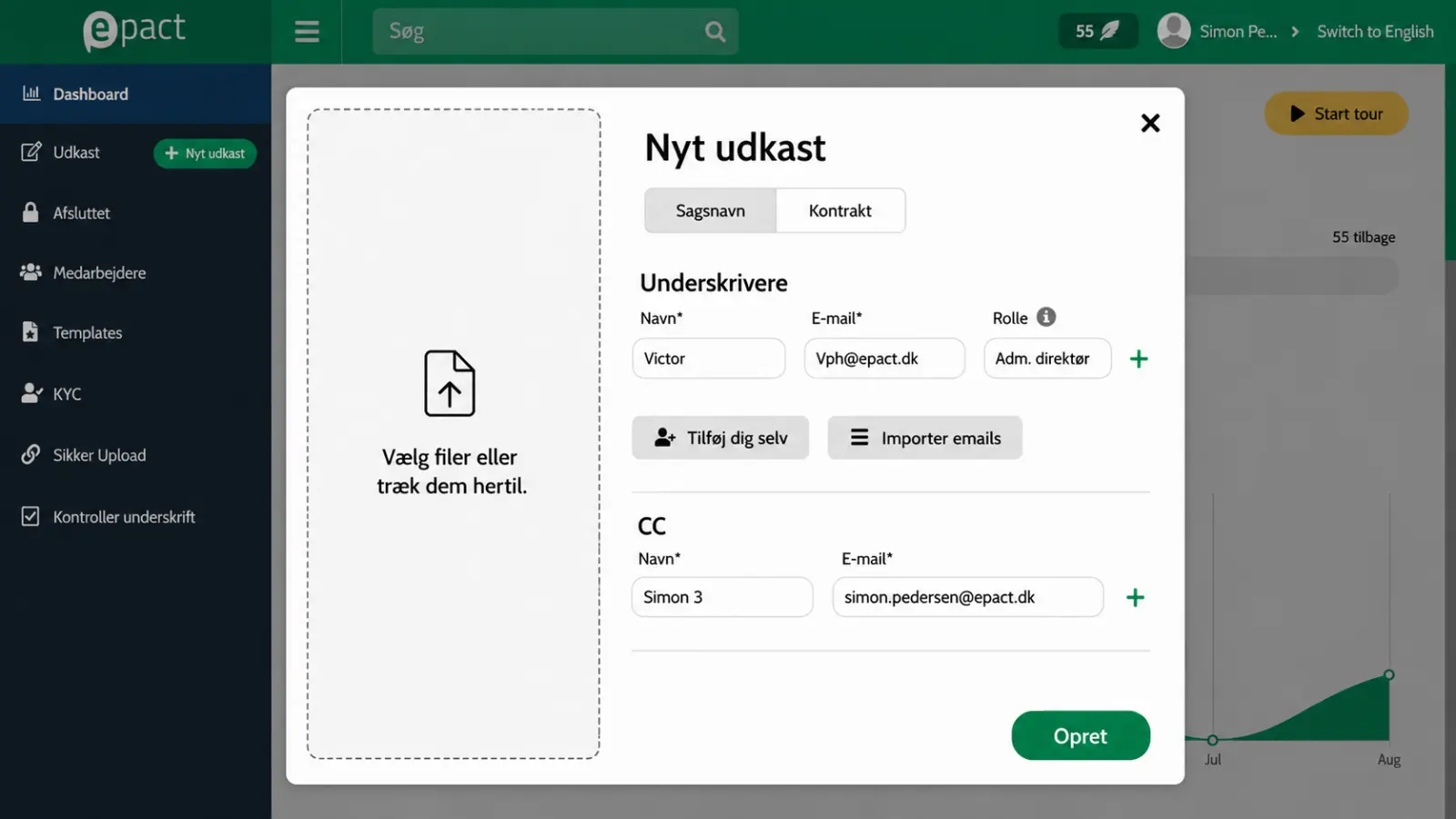The width and height of the screenshot is (1456, 819).
Task: Click the CC E-mail field simon.pedersen@epact.dk
Action: [968, 597]
